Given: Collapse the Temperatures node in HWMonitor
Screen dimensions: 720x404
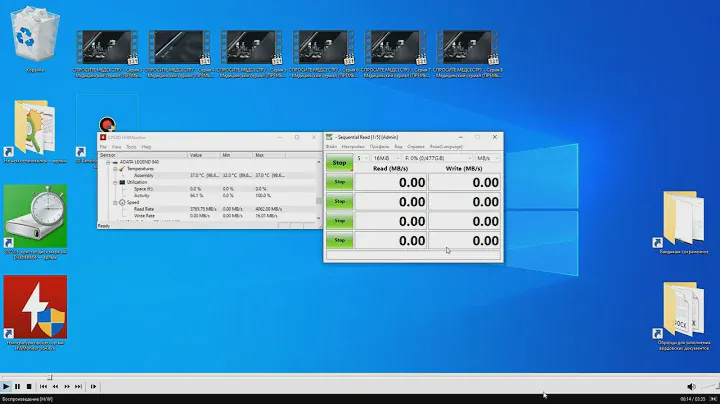Looking at the screenshot, I should pos(117,169).
